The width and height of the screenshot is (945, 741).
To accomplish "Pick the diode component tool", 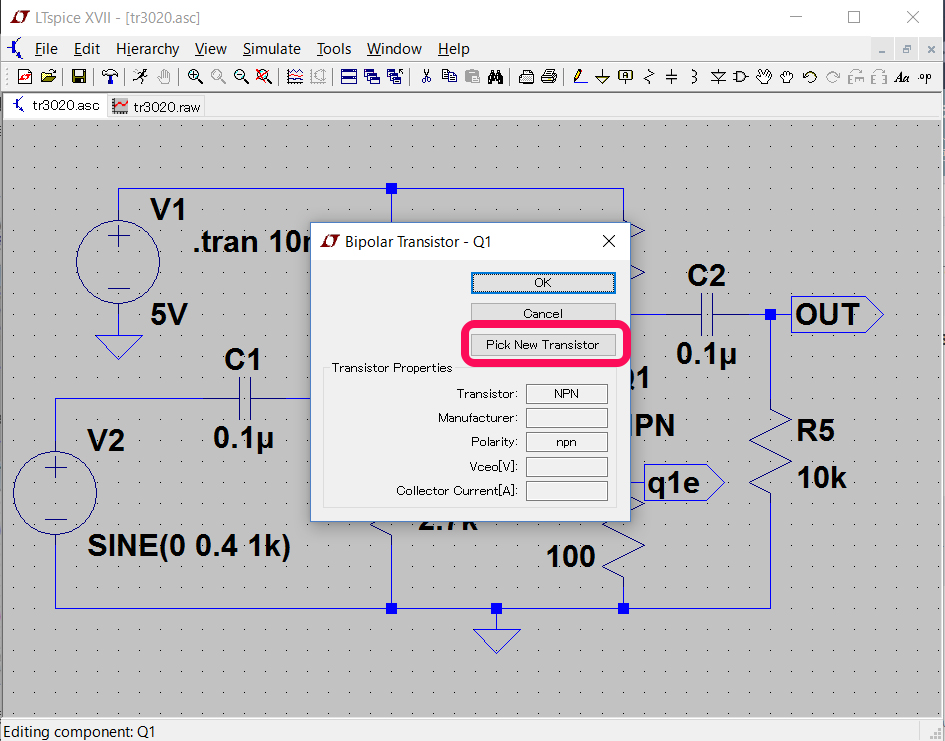I will (x=718, y=76).
